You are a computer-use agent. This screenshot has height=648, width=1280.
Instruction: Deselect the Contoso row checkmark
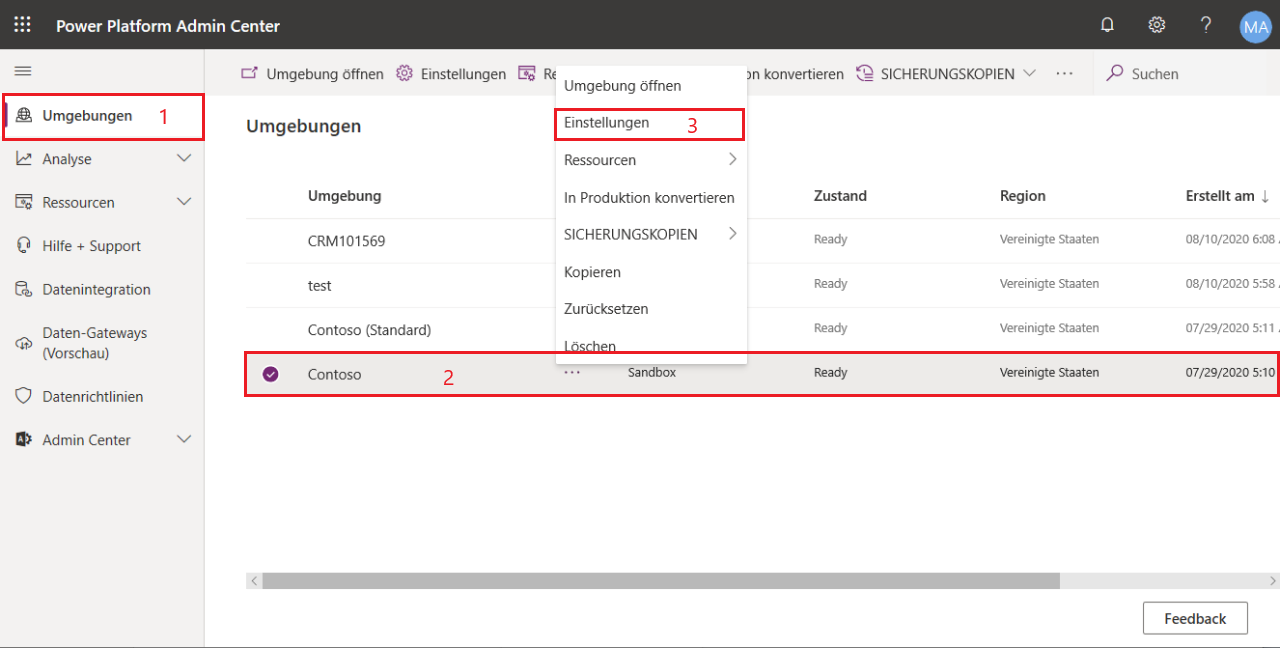pyautogui.click(x=270, y=374)
